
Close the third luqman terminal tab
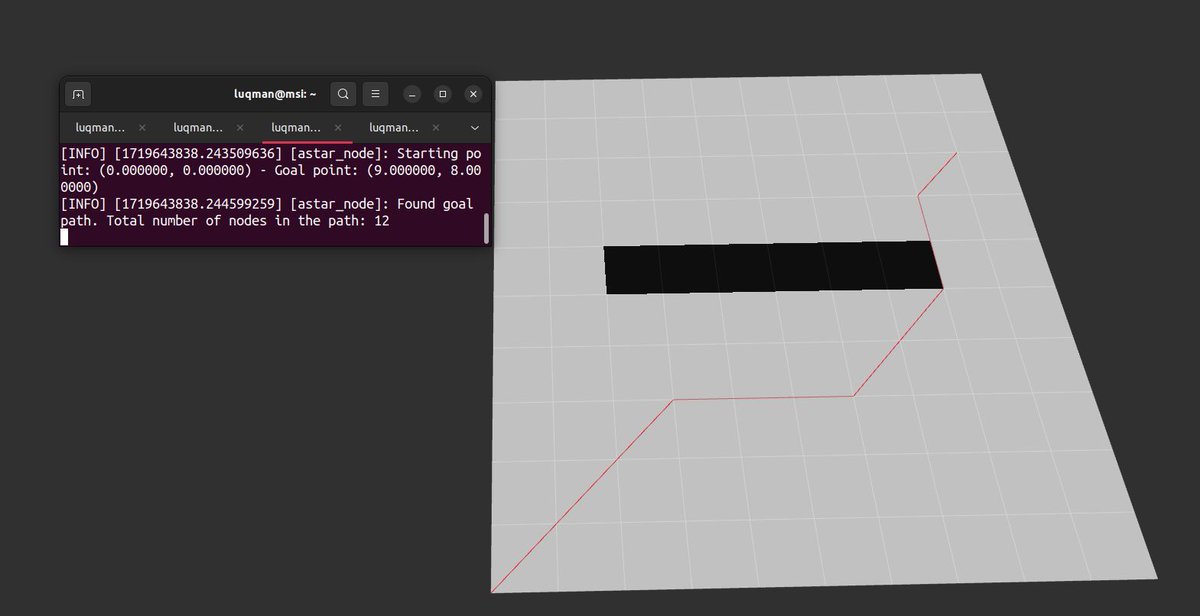click(338, 128)
